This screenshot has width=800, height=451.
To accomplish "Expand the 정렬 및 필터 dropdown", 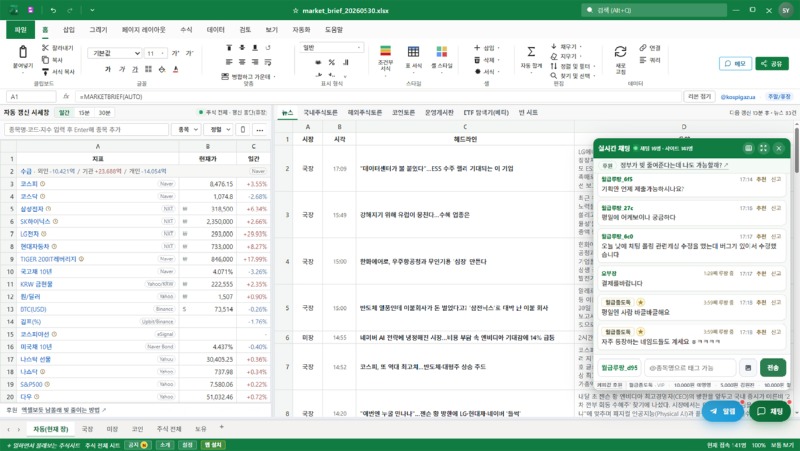I will [x=571, y=66].
